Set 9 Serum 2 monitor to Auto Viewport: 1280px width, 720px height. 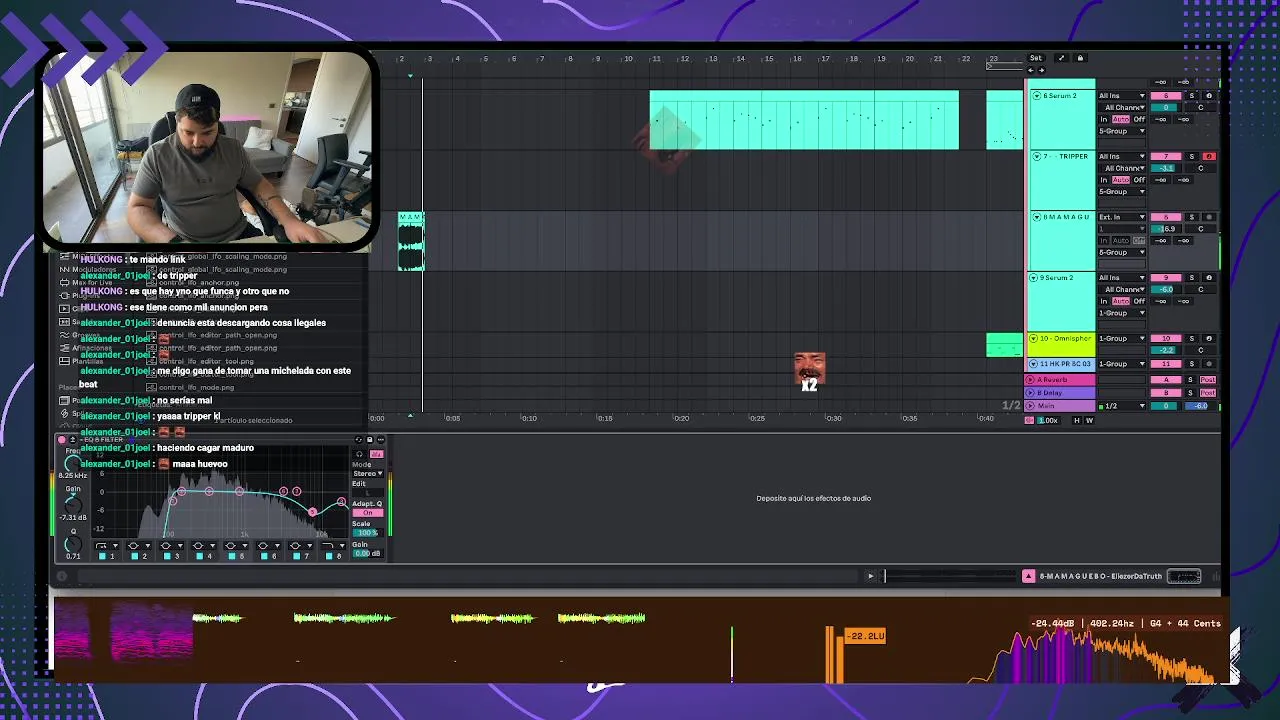(x=1121, y=301)
